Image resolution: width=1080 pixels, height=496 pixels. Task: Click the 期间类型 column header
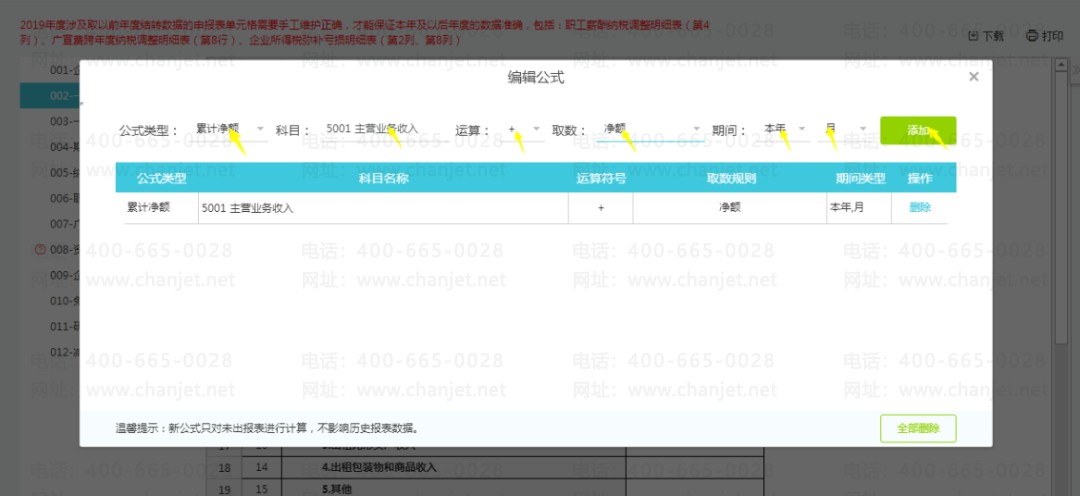pos(860,178)
